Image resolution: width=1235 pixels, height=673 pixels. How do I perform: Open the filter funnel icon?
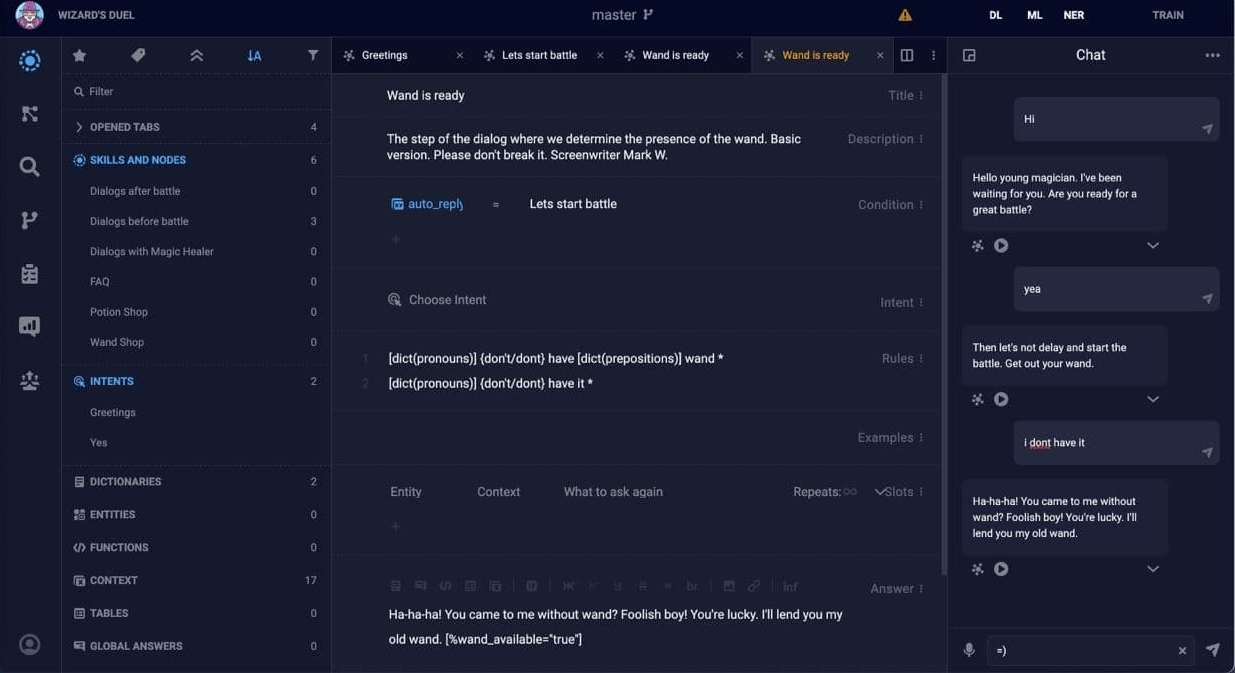tap(313, 56)
